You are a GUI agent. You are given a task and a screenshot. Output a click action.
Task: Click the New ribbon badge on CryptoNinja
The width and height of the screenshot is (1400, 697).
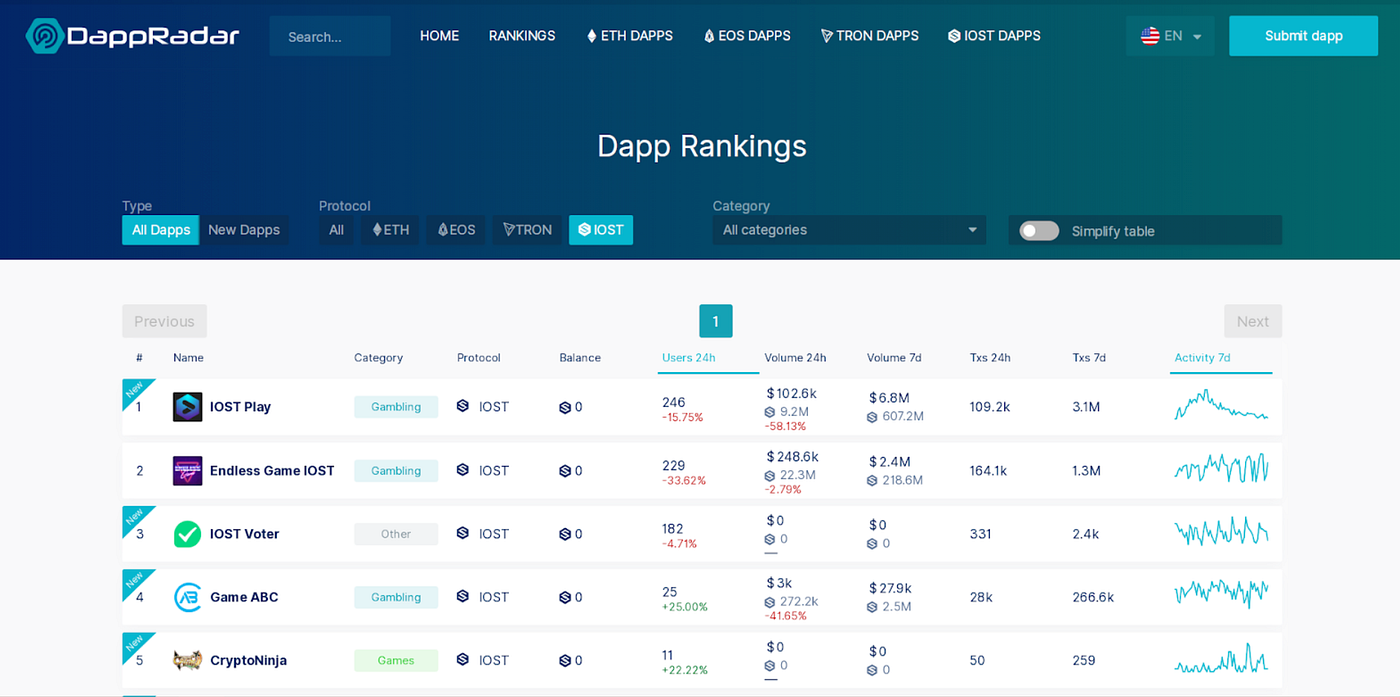pos(134,643)
